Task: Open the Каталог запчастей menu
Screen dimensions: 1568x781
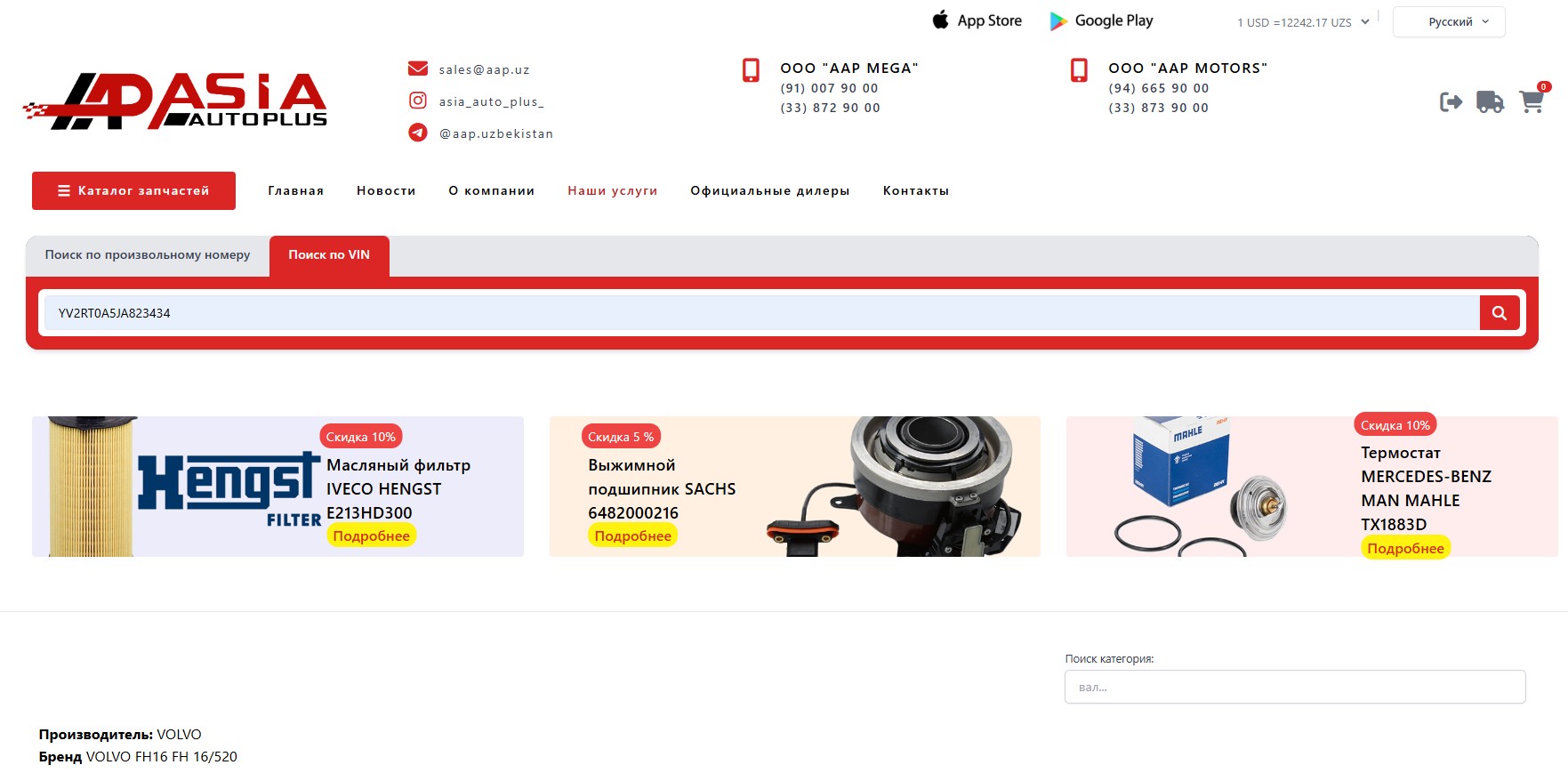Action: tap(133, 190)
